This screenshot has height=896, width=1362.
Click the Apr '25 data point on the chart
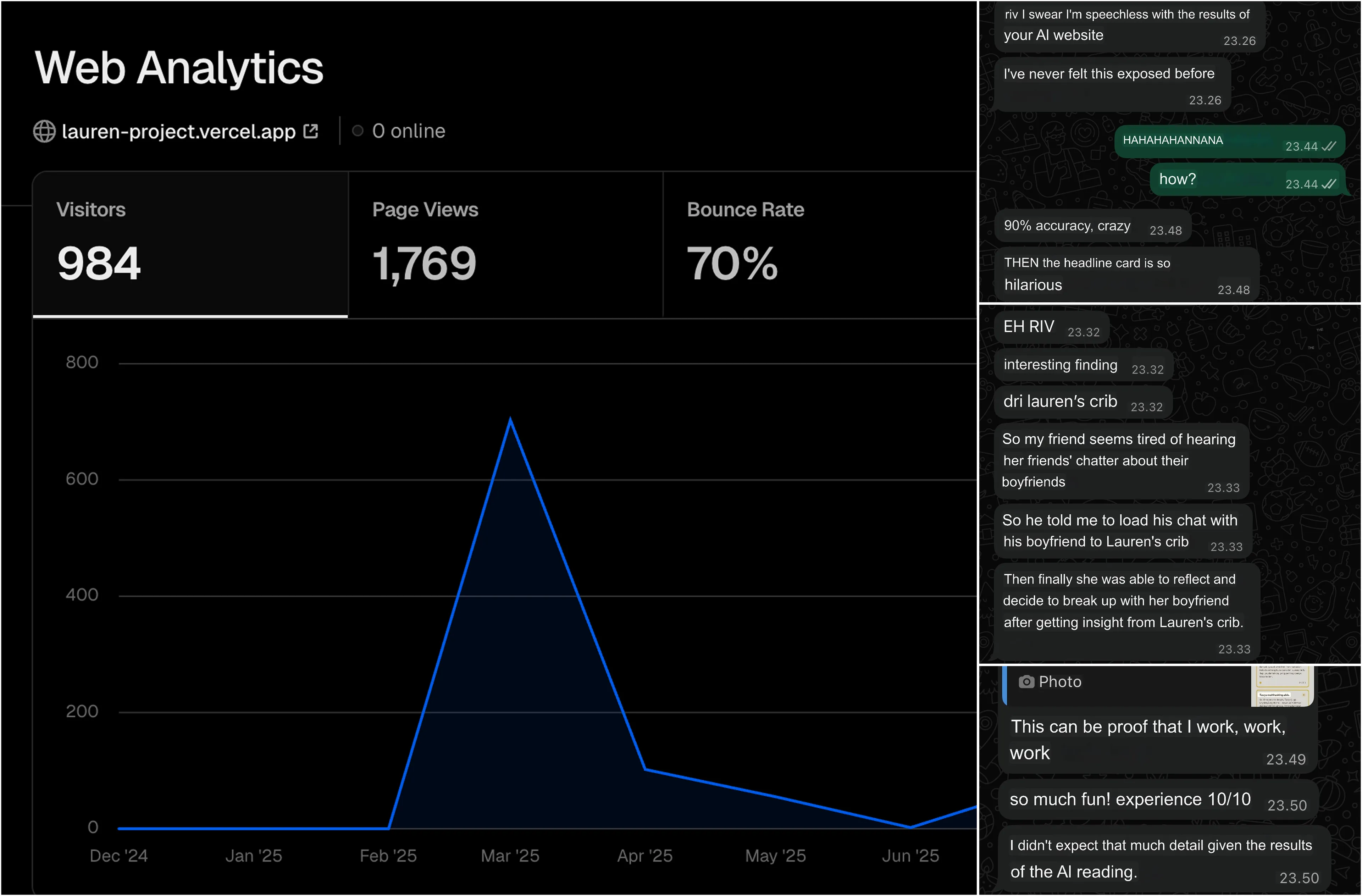pos(645,769)
